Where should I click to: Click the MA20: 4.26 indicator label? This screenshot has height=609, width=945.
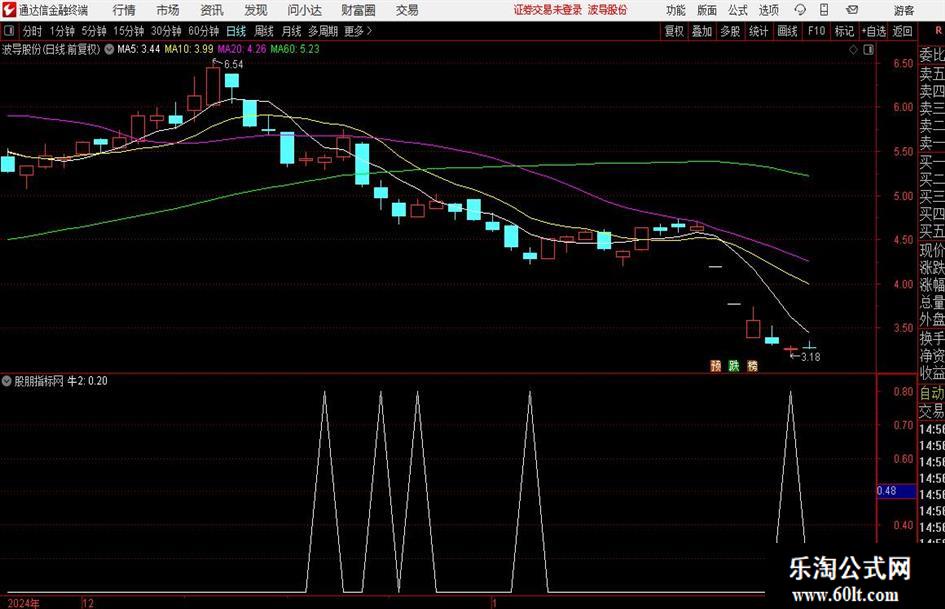242,49
